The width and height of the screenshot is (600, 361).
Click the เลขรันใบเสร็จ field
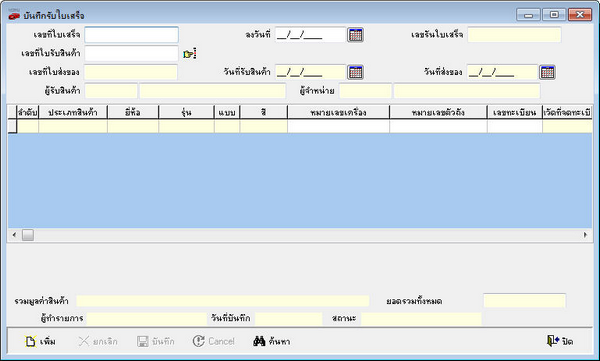pos(514,35)
